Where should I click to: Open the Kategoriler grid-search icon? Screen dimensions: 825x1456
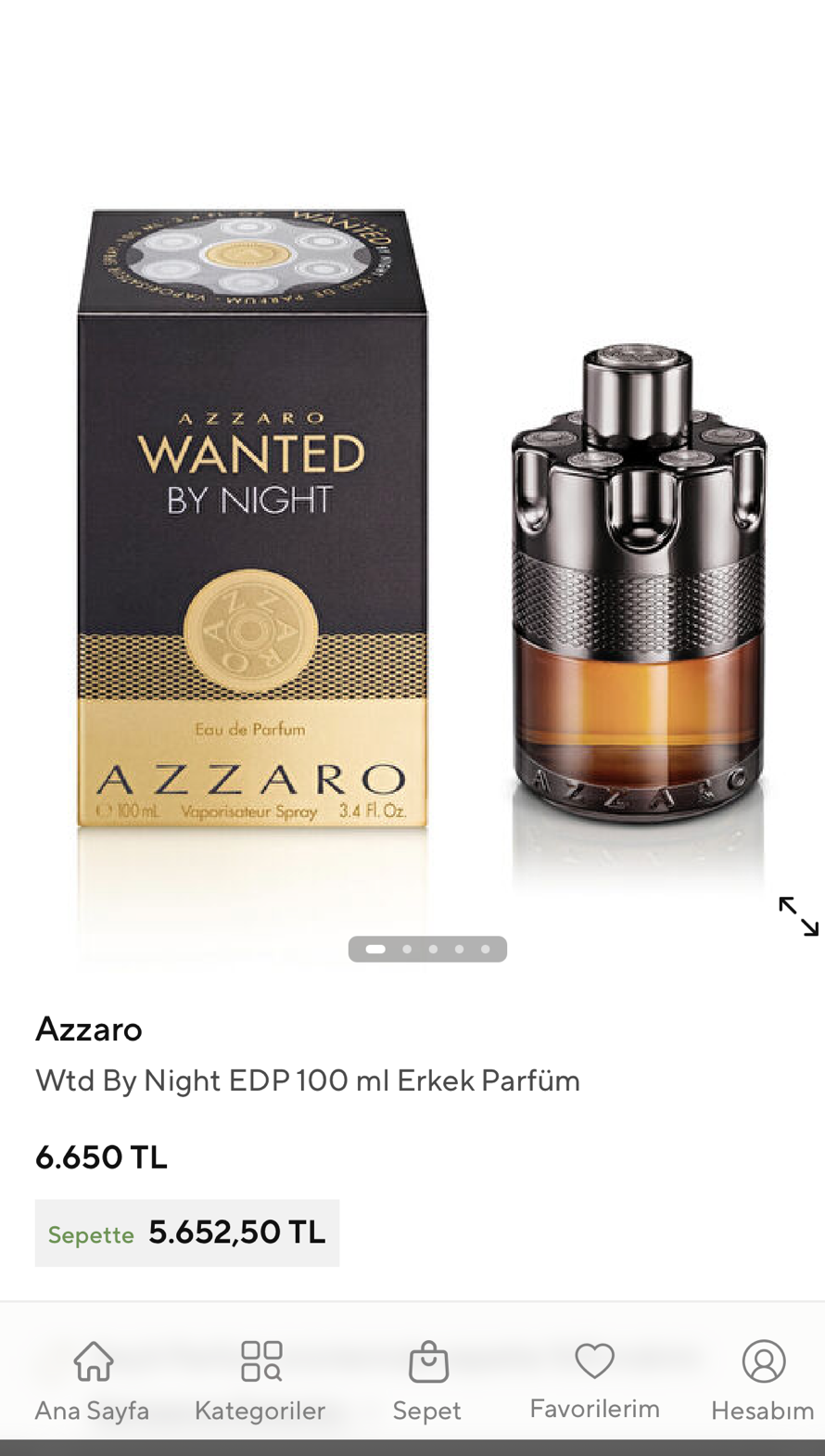point(261,1360)
